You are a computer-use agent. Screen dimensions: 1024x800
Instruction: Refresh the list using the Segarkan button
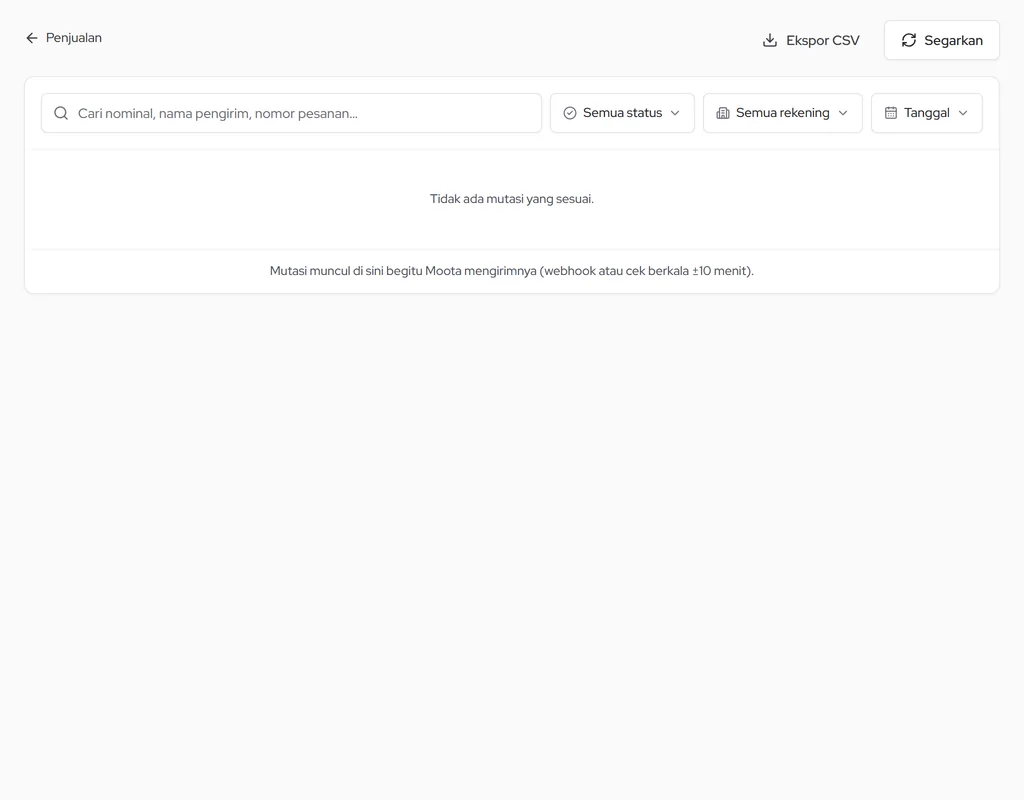(942, 40)
